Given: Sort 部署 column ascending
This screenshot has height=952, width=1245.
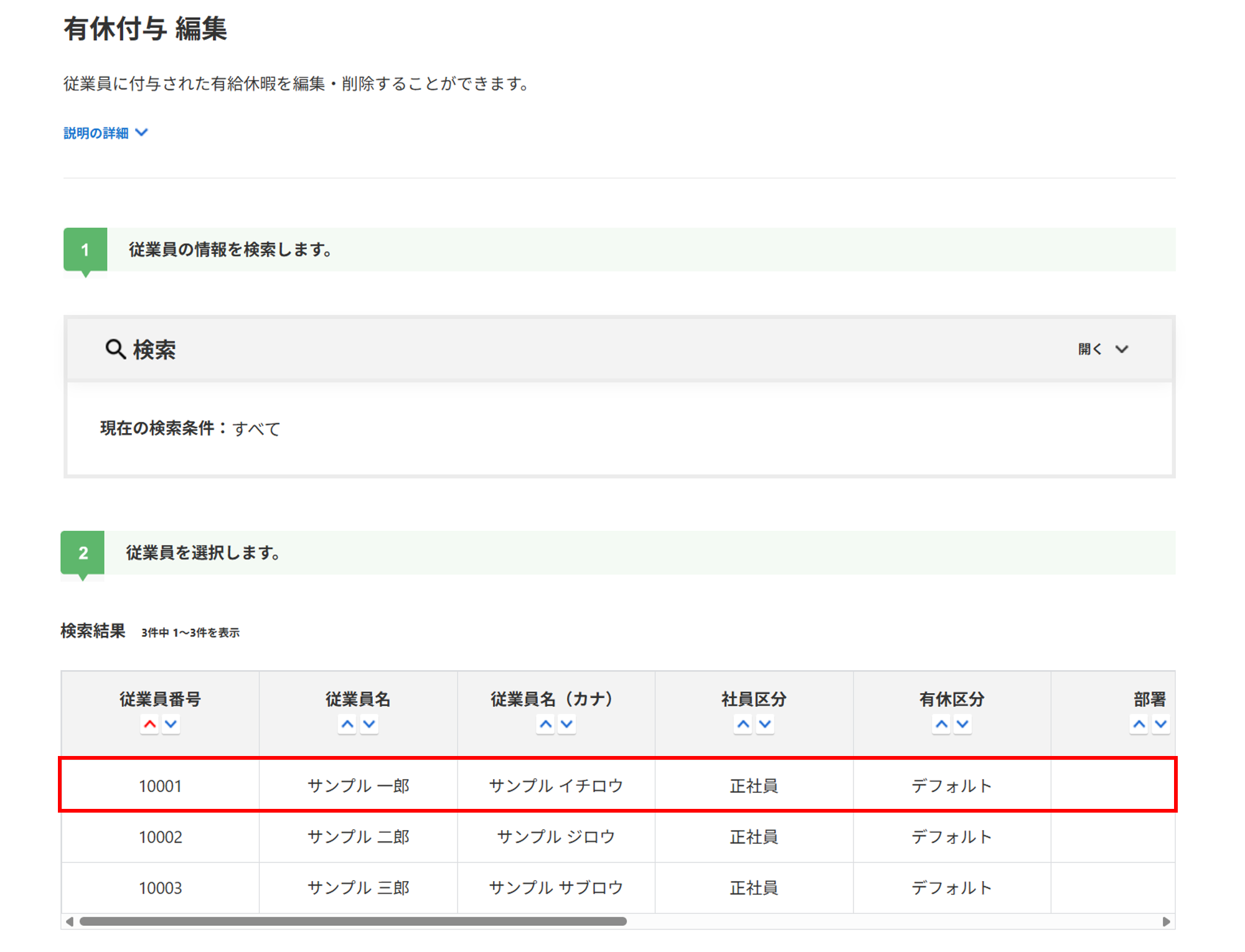Looking at the screenshot, I should tap(1139, 724).
